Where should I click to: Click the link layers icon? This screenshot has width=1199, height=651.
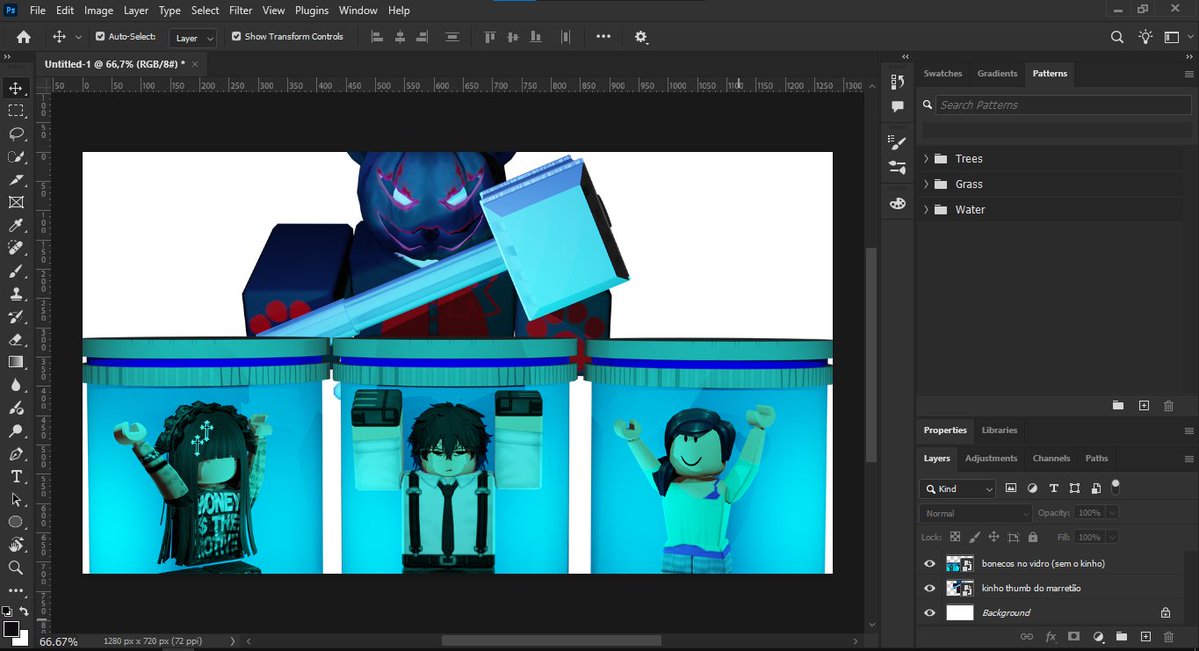(1027, 636)
